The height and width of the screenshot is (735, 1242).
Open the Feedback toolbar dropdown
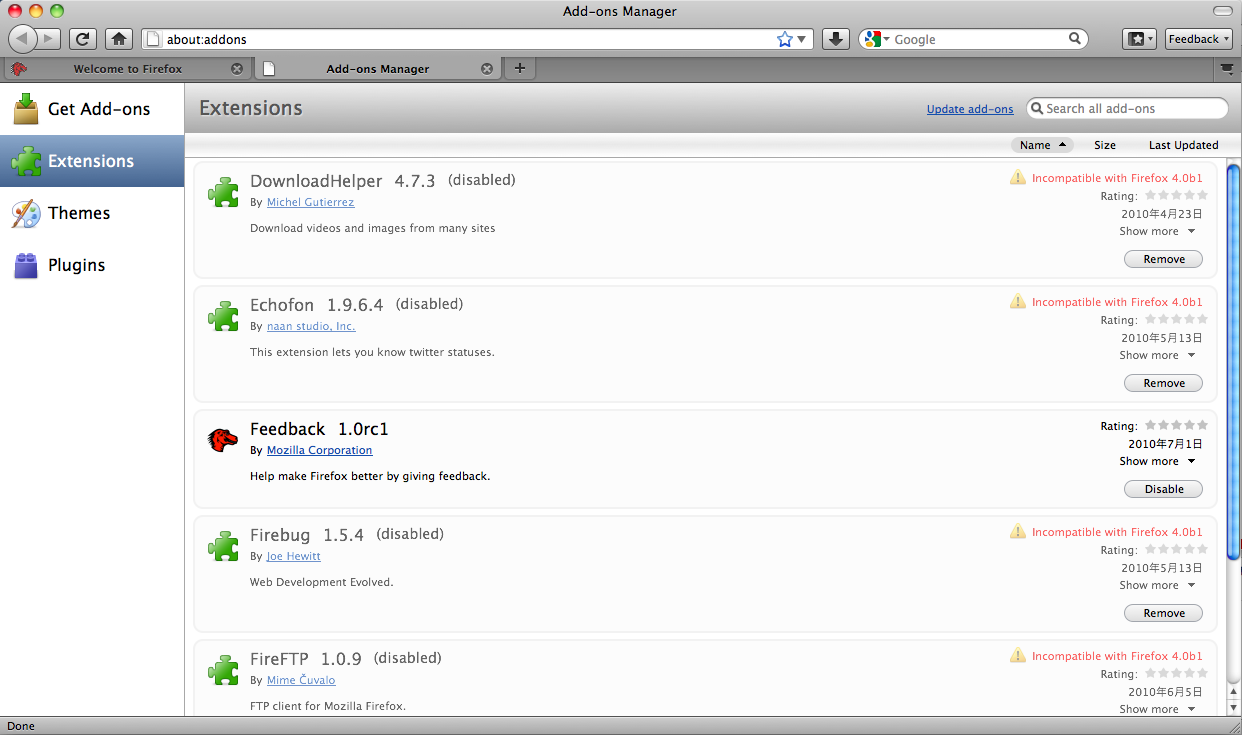click(x=1198, y=39)
